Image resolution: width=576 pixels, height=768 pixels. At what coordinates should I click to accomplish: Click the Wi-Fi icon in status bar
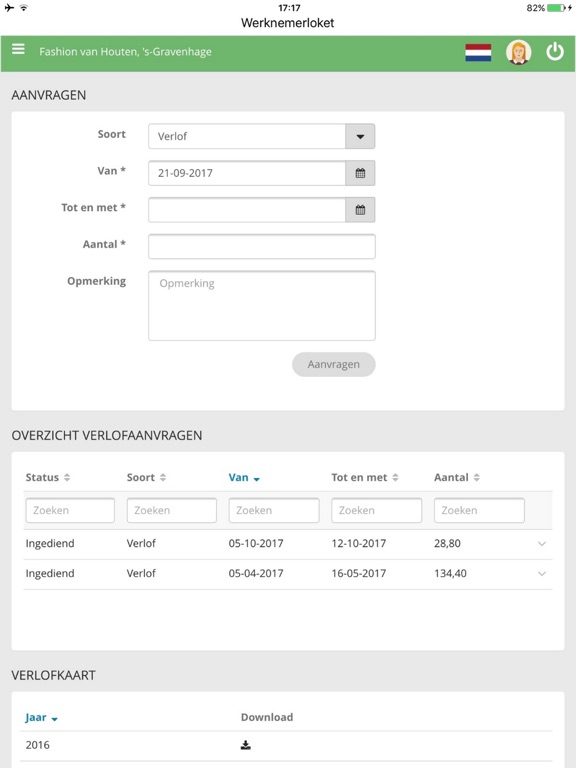(24, 8)
